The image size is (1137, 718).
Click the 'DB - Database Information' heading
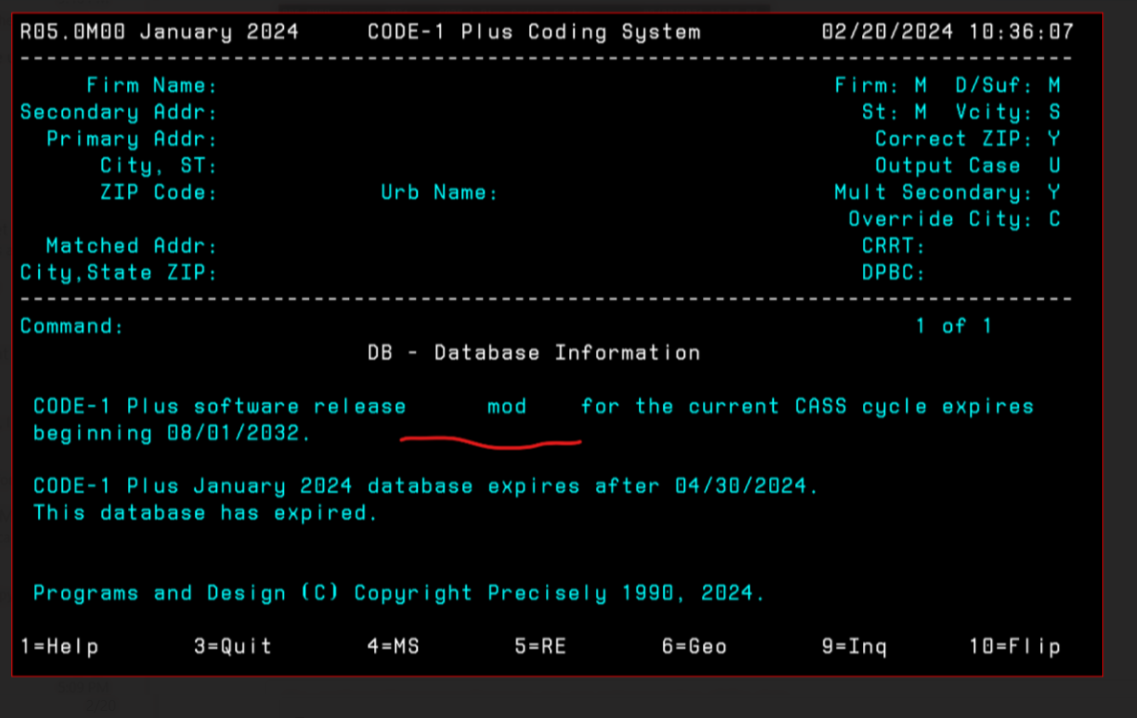tap(534, 353)
